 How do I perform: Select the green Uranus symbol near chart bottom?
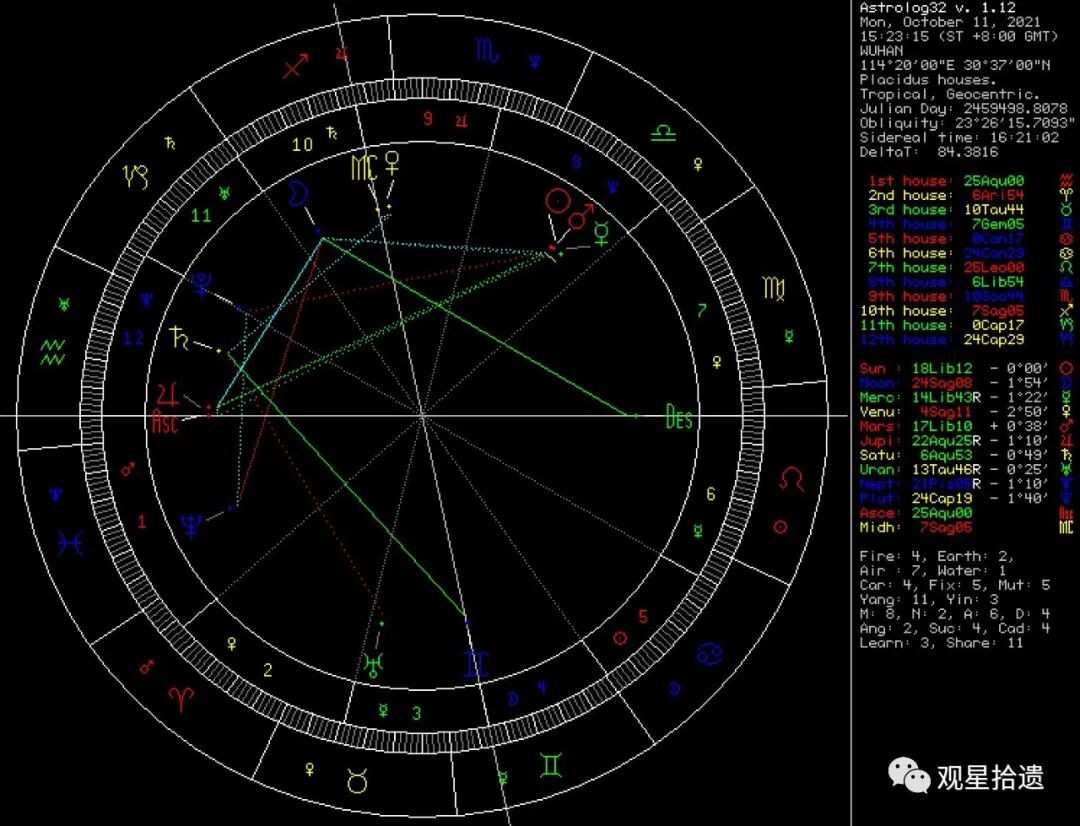pyautogui.click(x=374, y=665)
